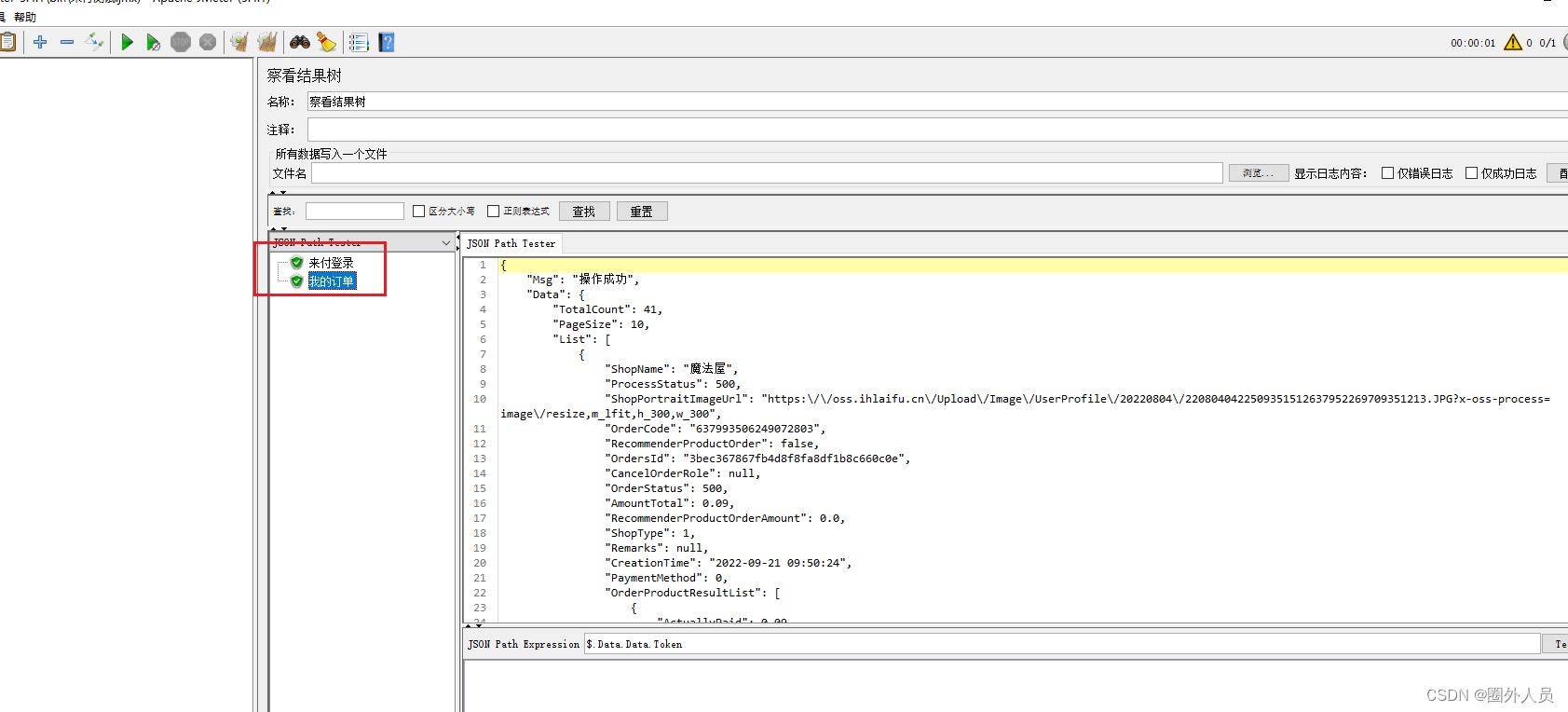Click the "ShopPortraitImageUrl" line
The height and width of the screenshot is (712, 1568).
(x=1077, y=399)
